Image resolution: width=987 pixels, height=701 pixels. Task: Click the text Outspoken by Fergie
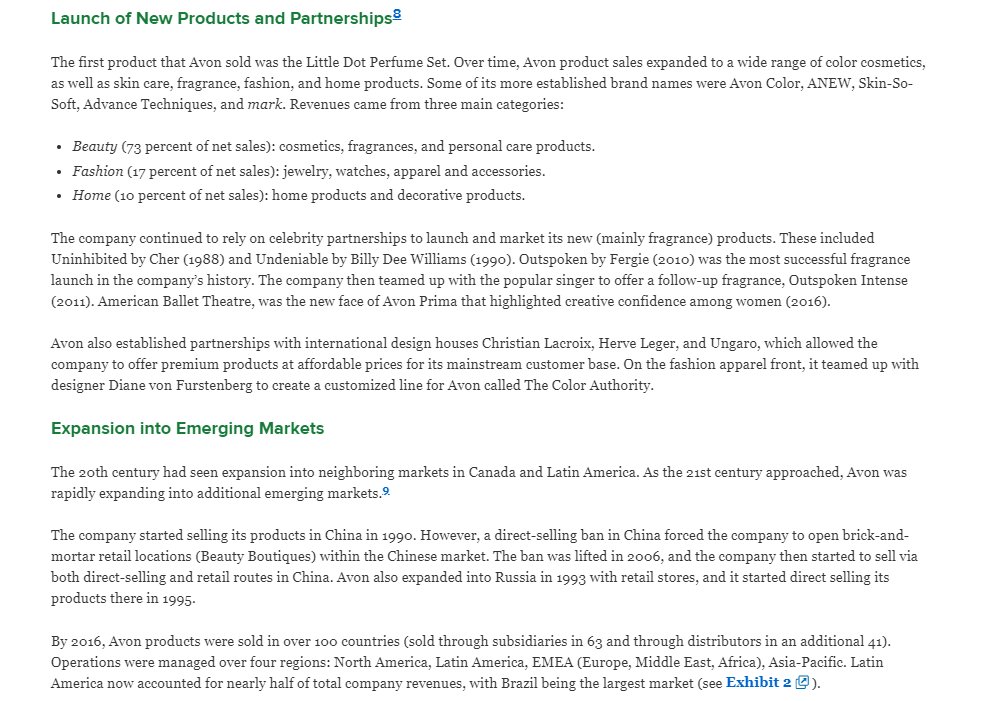[576, 259]
